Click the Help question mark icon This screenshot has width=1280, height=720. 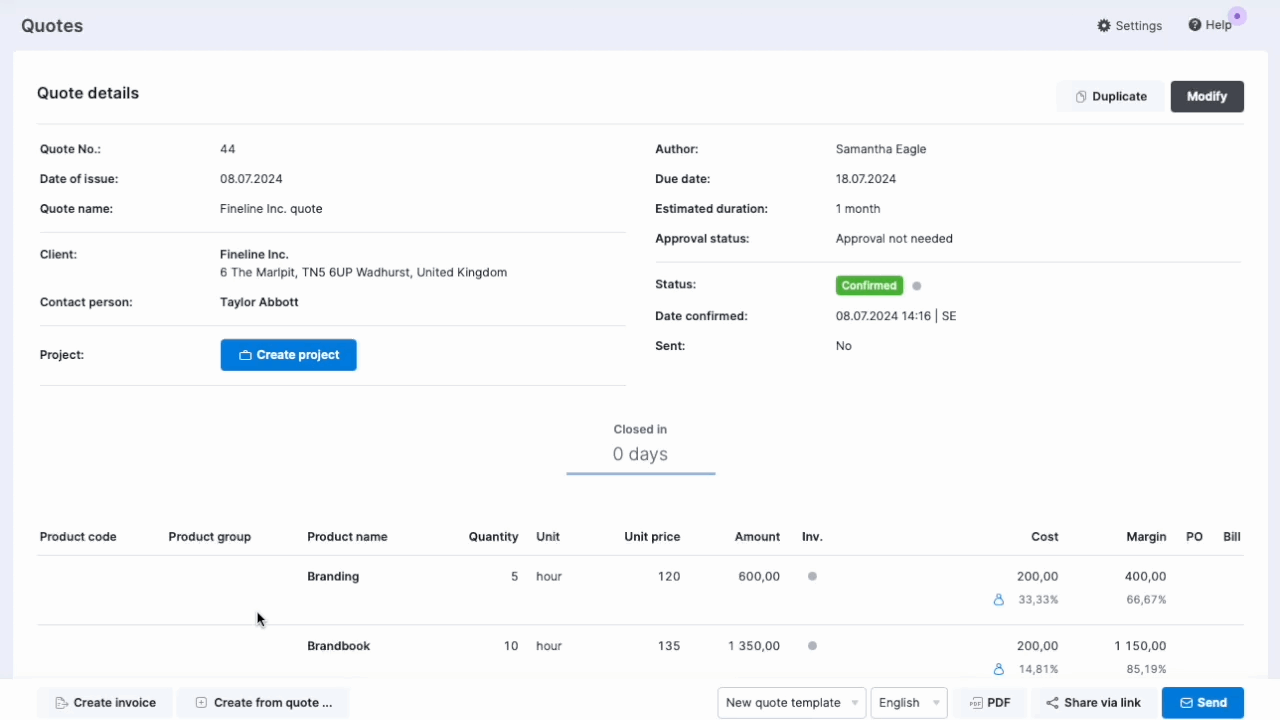(x=1194, y=25)
